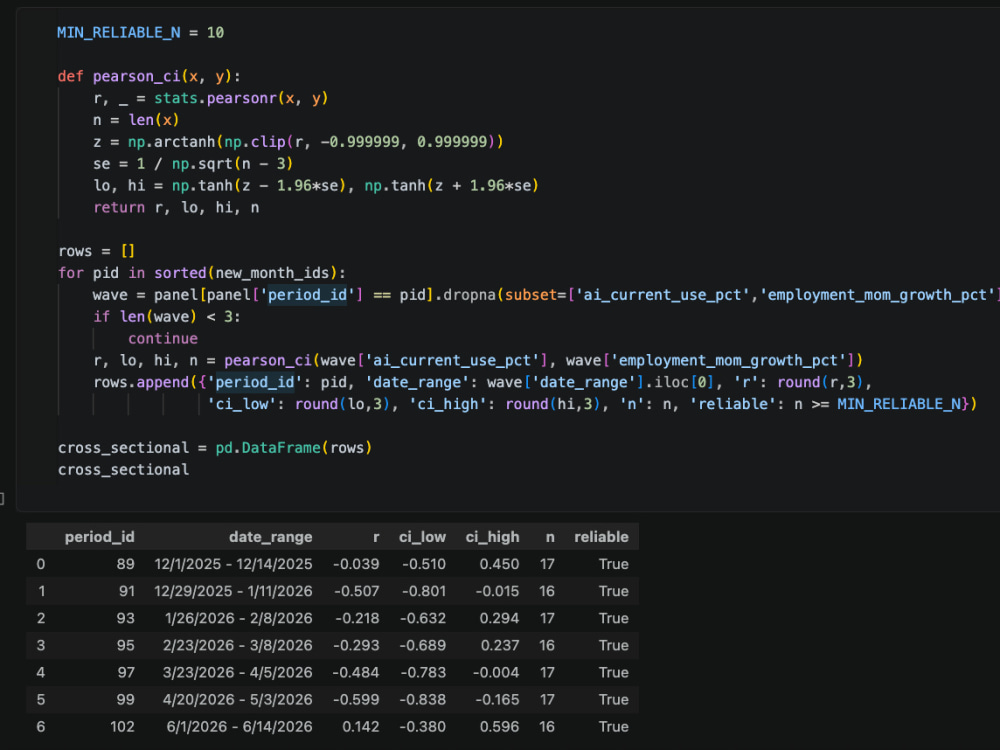Click period_id value 89
The image size is (1000, 750).
click(126, 564)
